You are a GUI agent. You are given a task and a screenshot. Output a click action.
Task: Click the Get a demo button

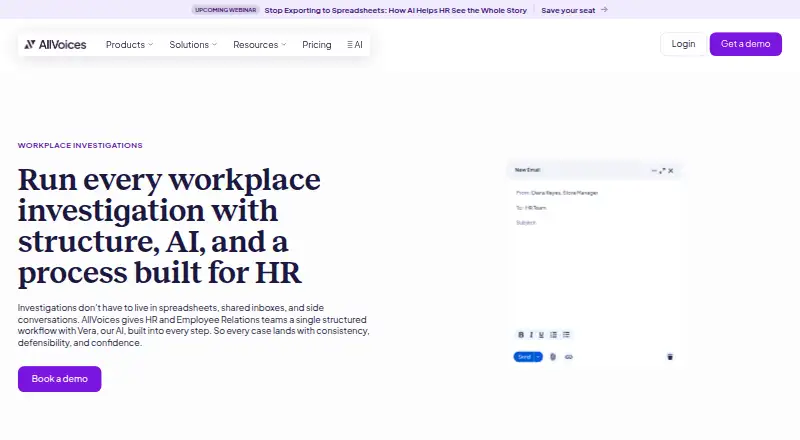coord(745,44)
